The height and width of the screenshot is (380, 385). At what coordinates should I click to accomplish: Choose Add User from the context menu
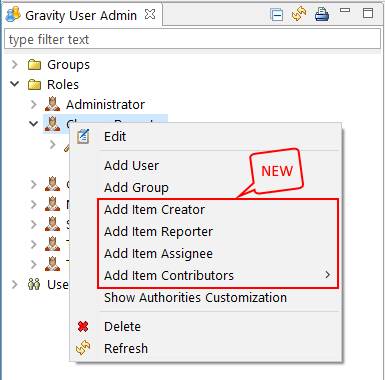[x=132, y=166]
